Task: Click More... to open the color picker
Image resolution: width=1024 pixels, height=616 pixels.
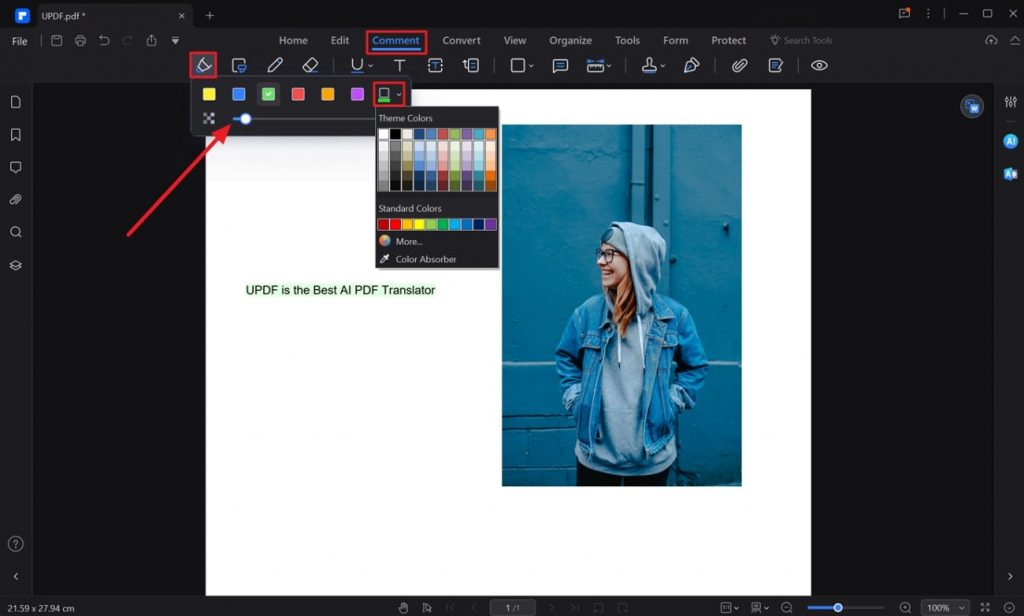Action: pyautogui.click(x=410, y=241)
